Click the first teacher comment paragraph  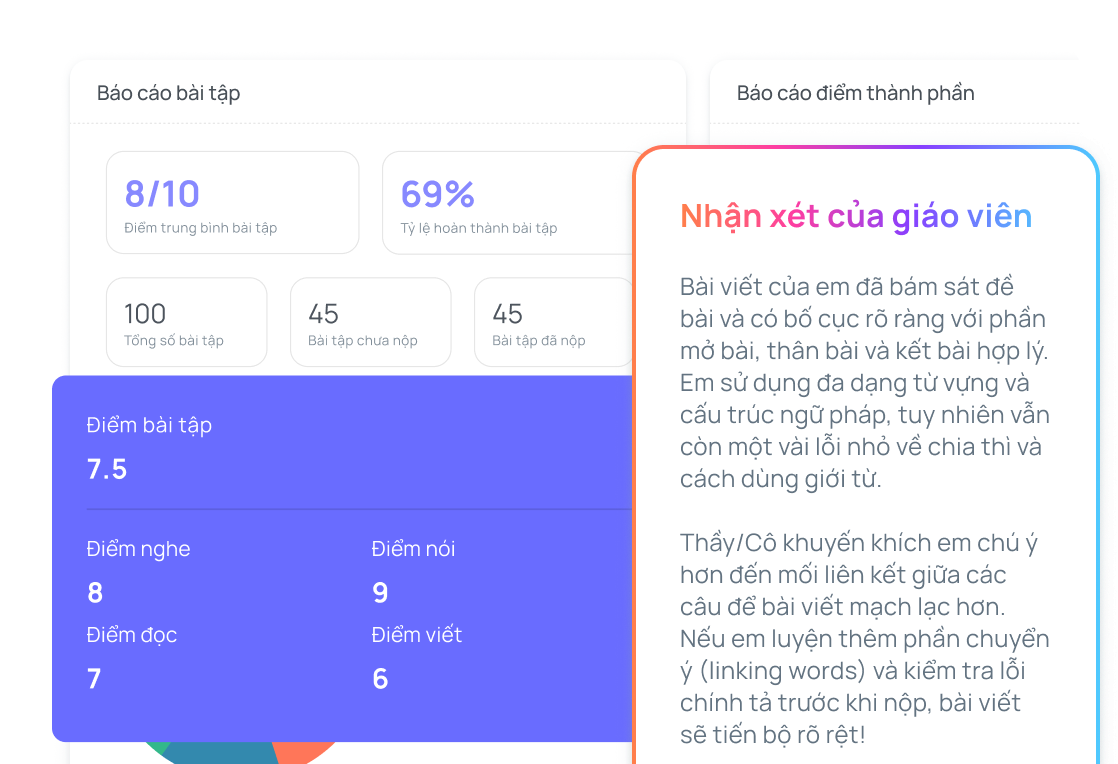(864, 383)
